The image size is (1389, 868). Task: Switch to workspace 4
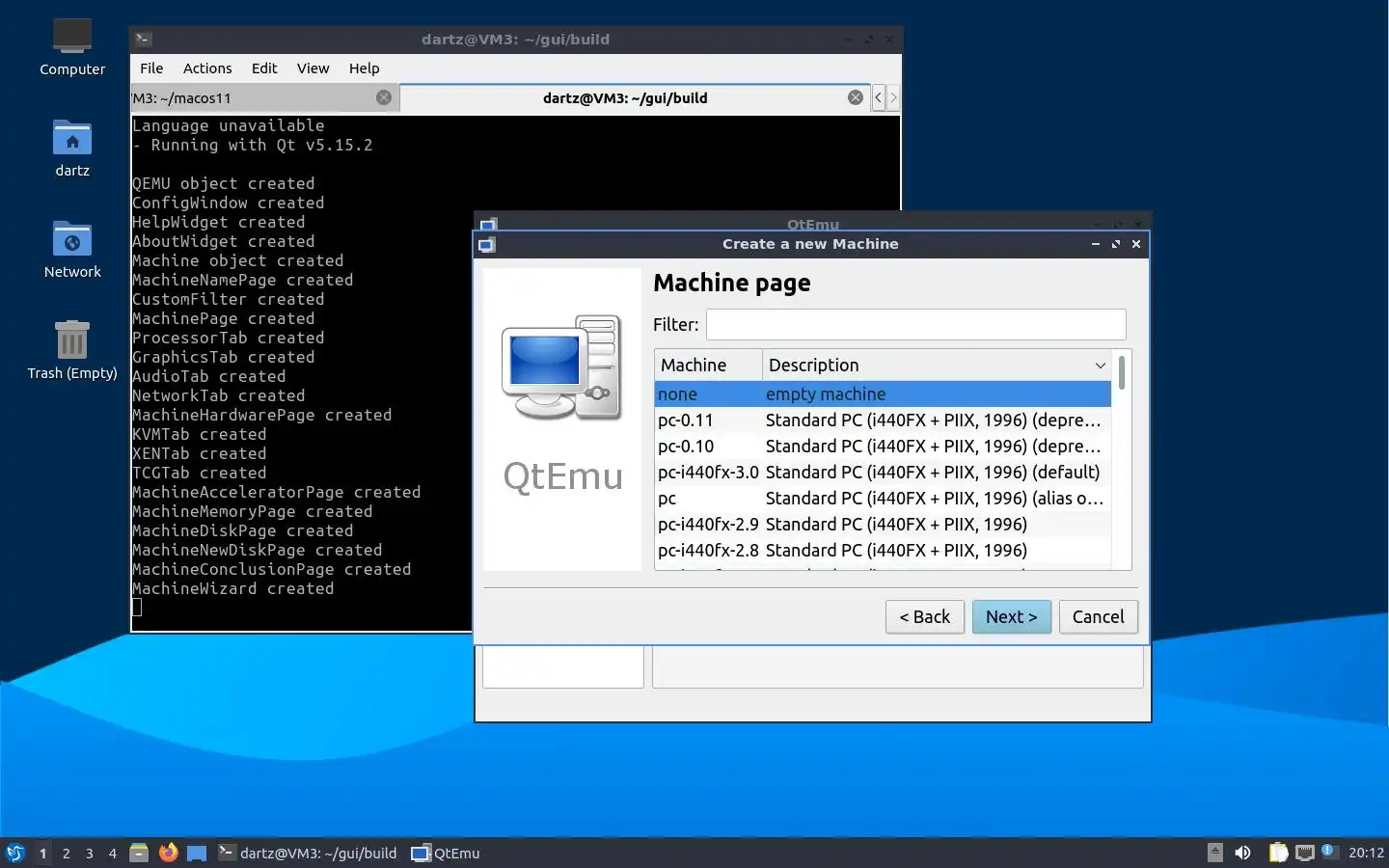point(112,853)
